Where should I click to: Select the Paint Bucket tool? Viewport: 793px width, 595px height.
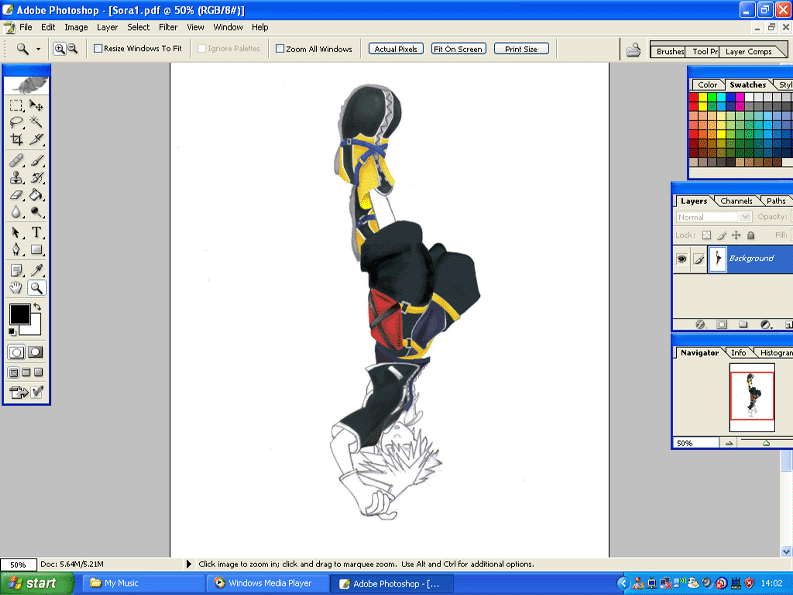(x=36, y=195)
